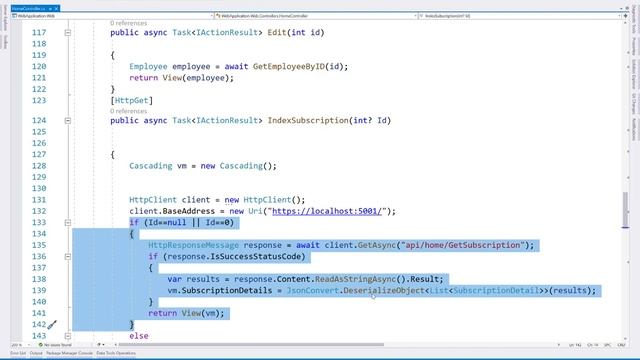This screenshot has width=640, height=360.
Task: Click the DeserializeObject method at line 139
Action: pos(384,291)
